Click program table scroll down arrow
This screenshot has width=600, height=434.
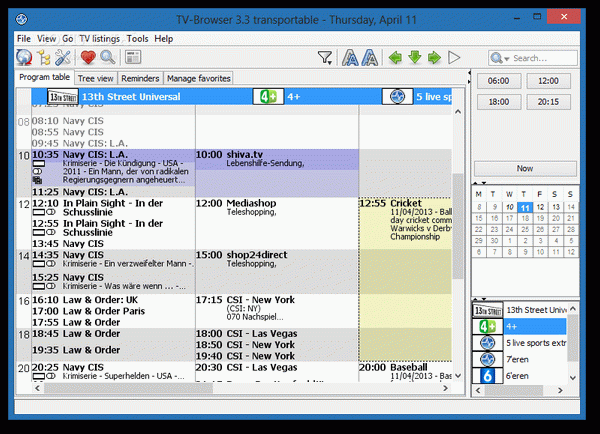coord(458,376)
